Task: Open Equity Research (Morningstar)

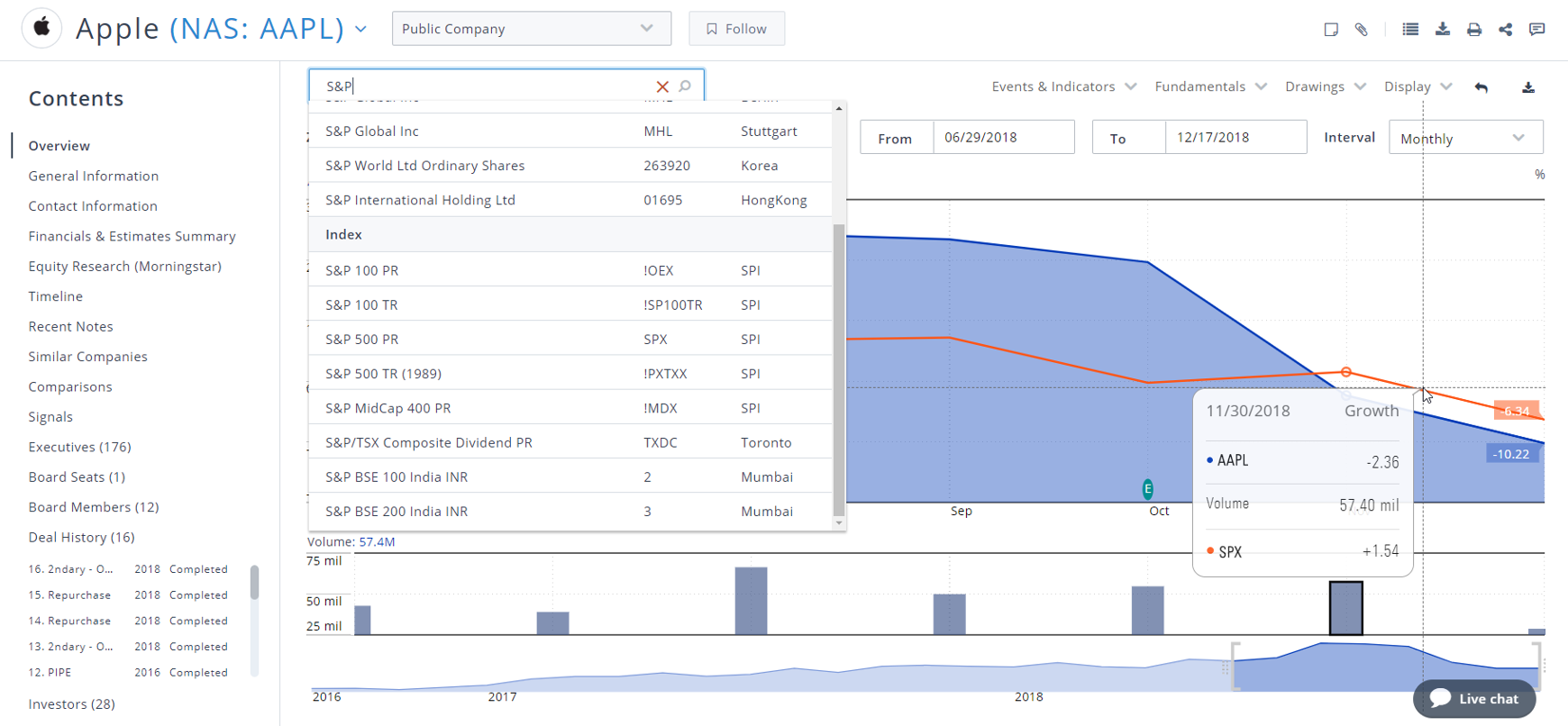Action: tap(125, 266)
